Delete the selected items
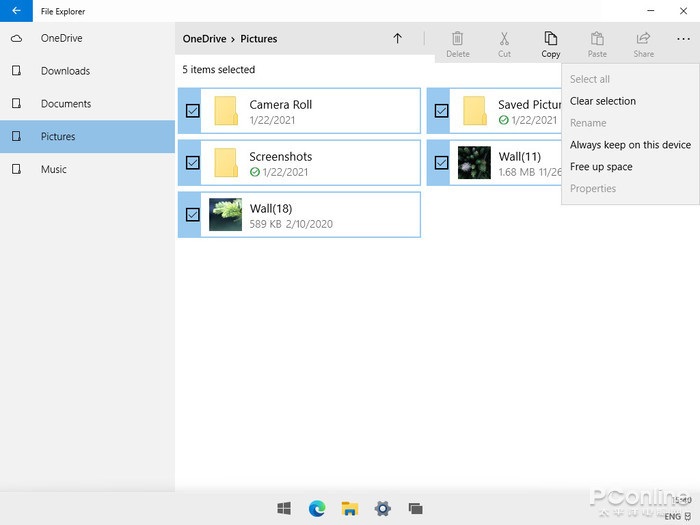This screenshot has width=700, height=525. [458, 44]
